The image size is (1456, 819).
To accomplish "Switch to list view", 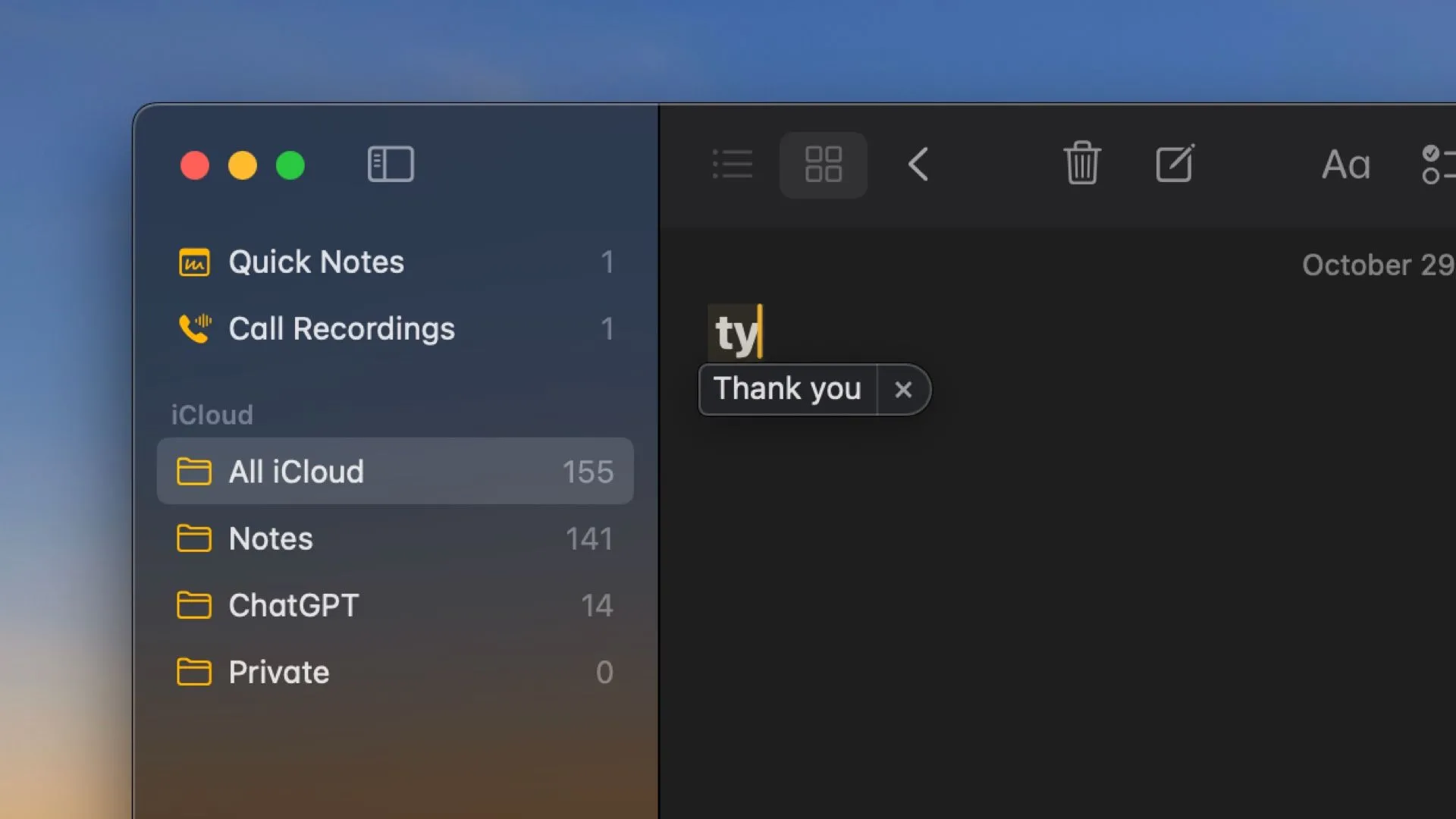I will [733, 164].
